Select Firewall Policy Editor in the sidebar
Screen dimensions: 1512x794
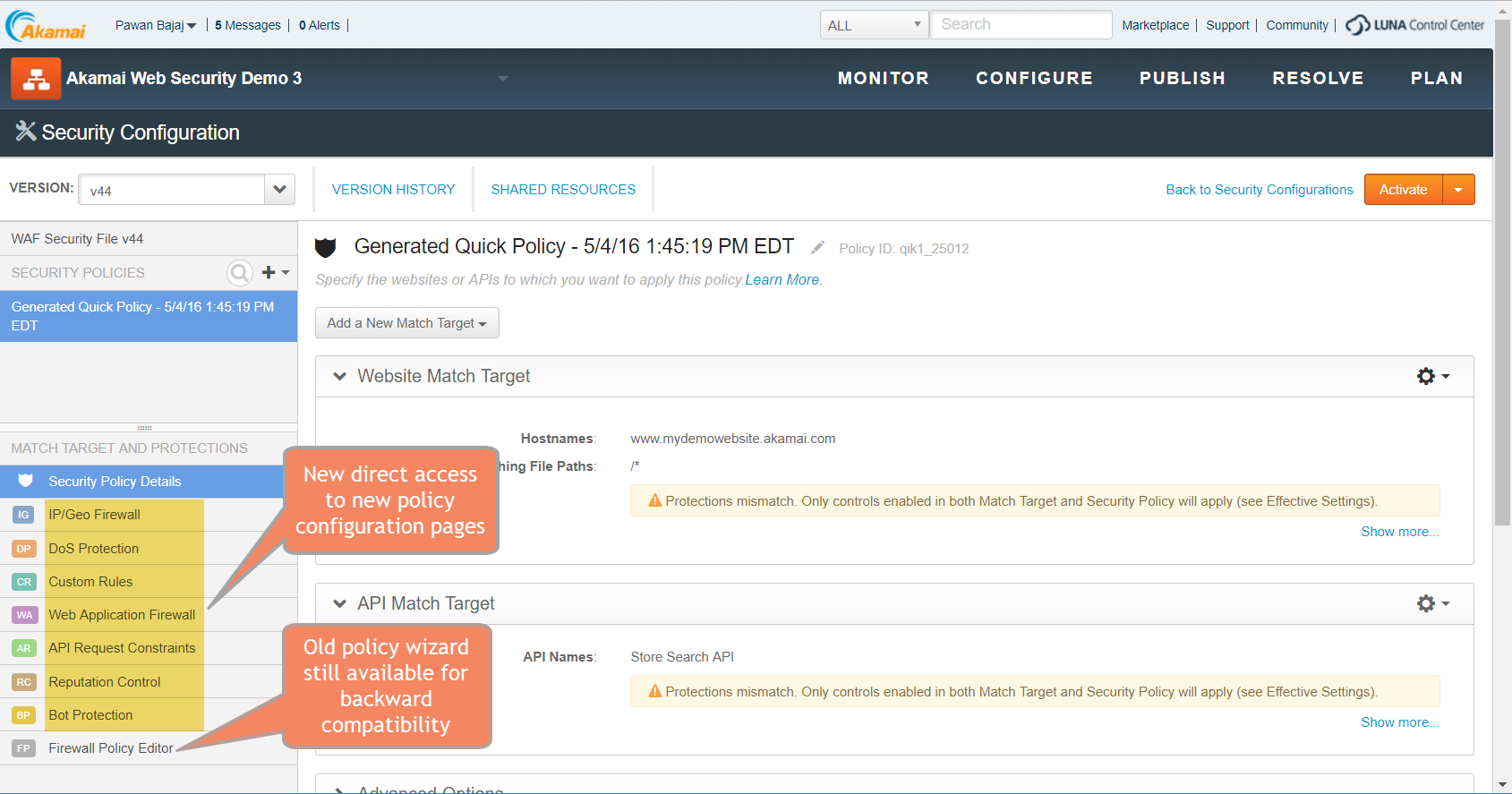(x=110, y=748)
